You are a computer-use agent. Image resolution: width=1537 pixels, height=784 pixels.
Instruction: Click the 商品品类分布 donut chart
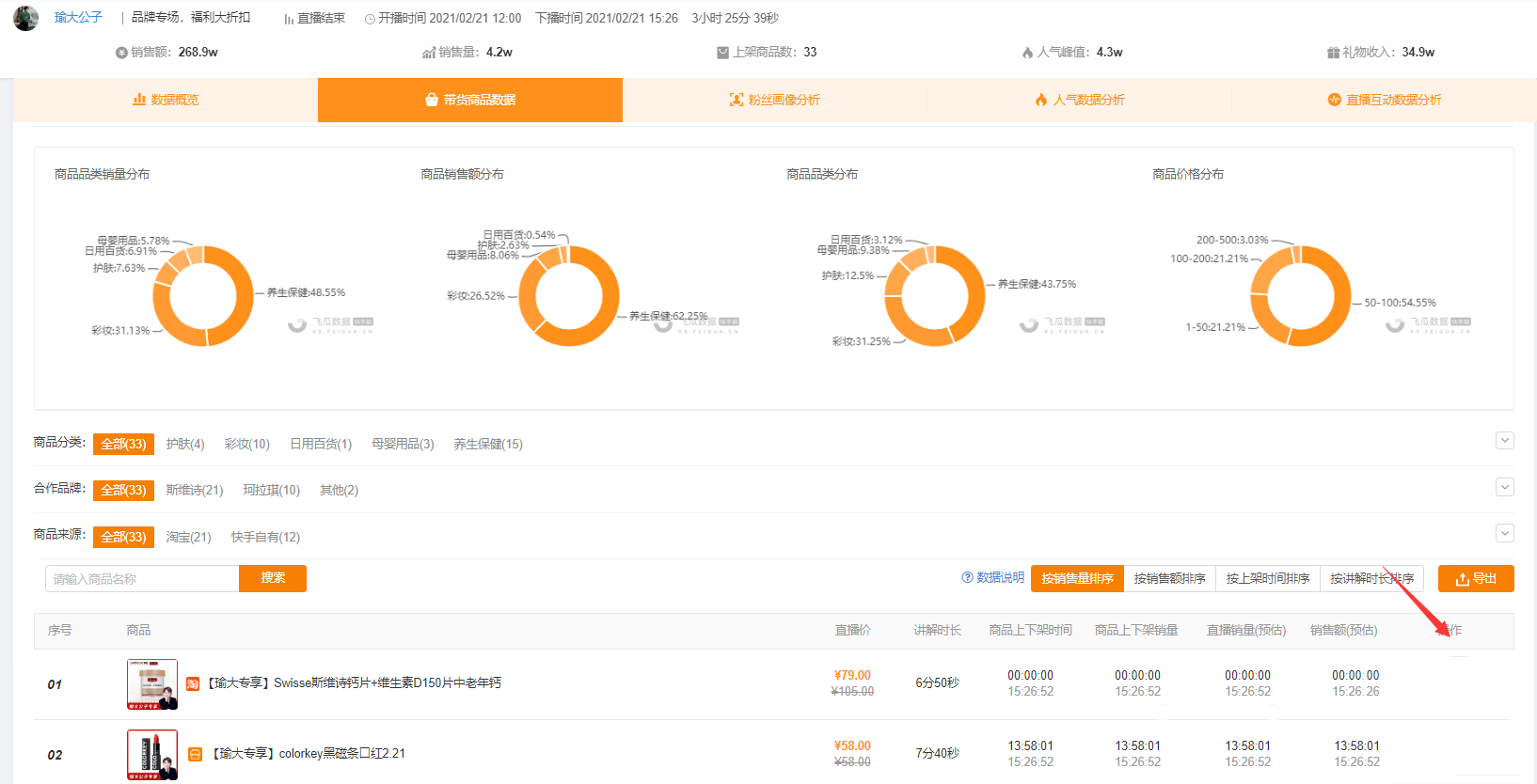tap(935, 296)
